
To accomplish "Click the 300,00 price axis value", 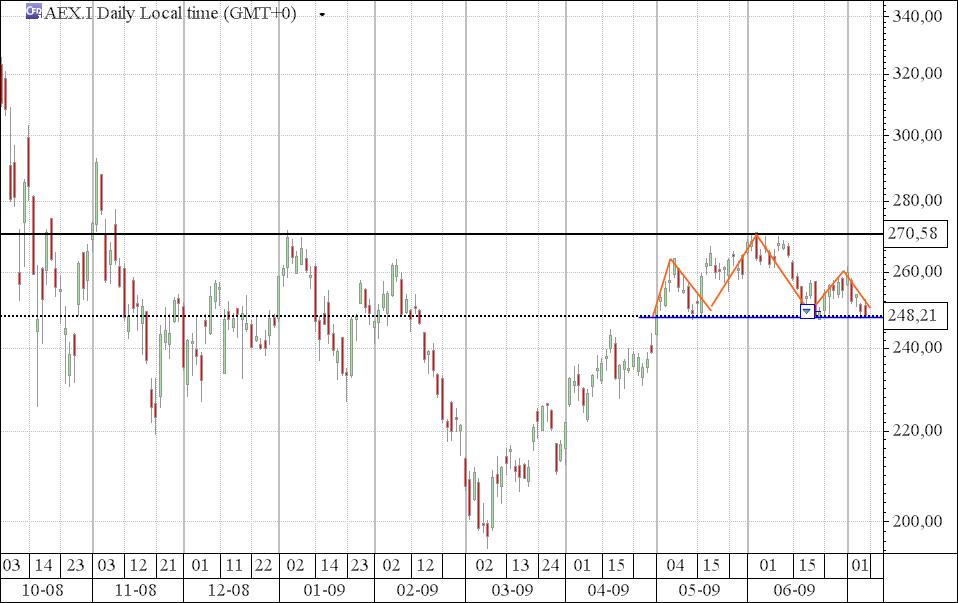I will point(916,135).
